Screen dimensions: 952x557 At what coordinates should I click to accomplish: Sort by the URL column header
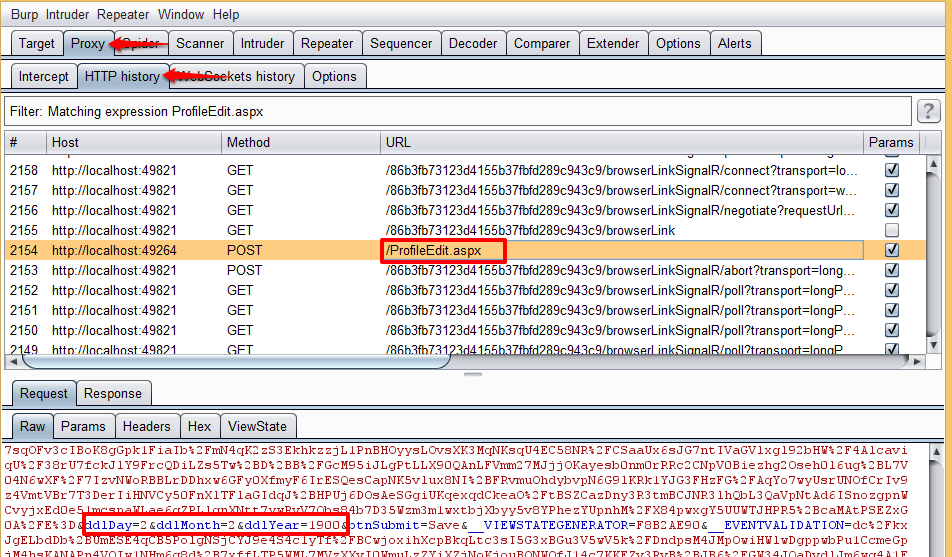(x=622, y=143)
